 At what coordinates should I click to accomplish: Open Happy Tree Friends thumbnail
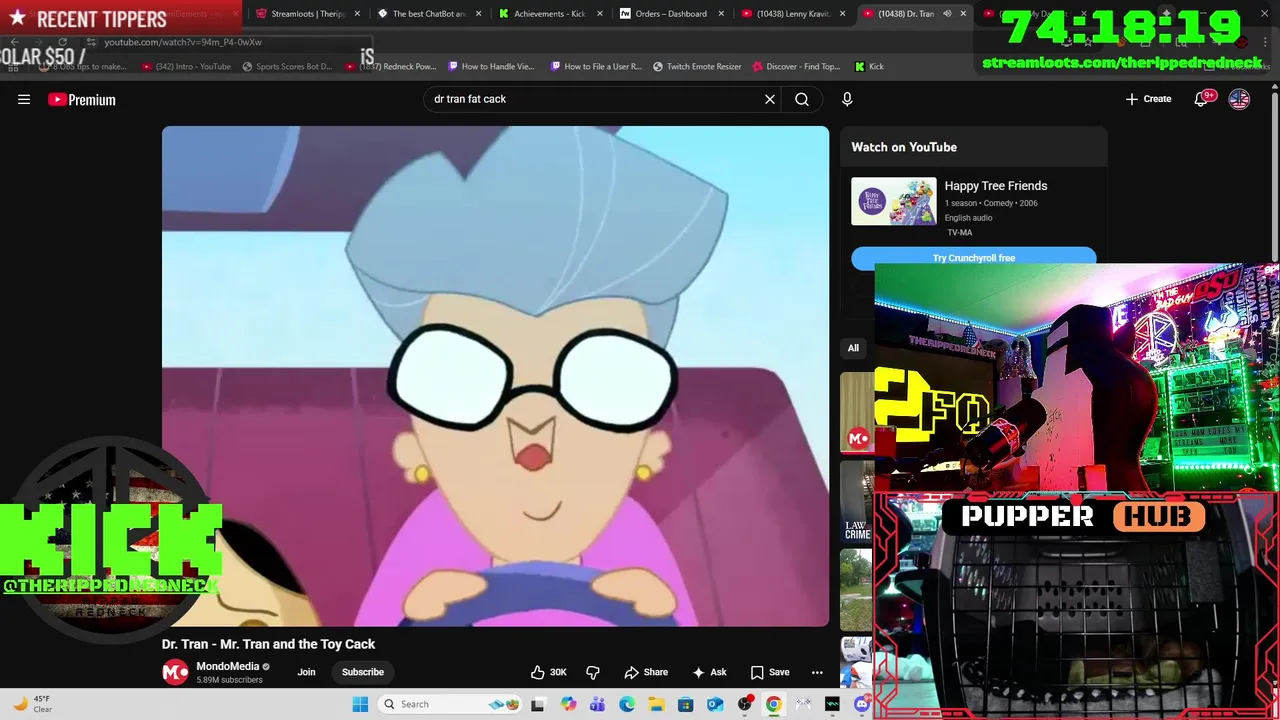click(x=894, y=201)
